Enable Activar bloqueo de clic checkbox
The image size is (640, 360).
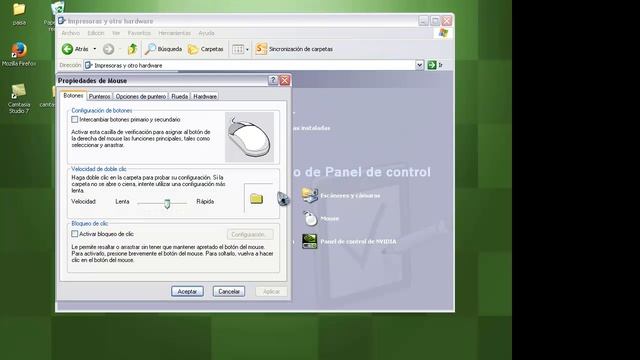[x=74, y=234]
